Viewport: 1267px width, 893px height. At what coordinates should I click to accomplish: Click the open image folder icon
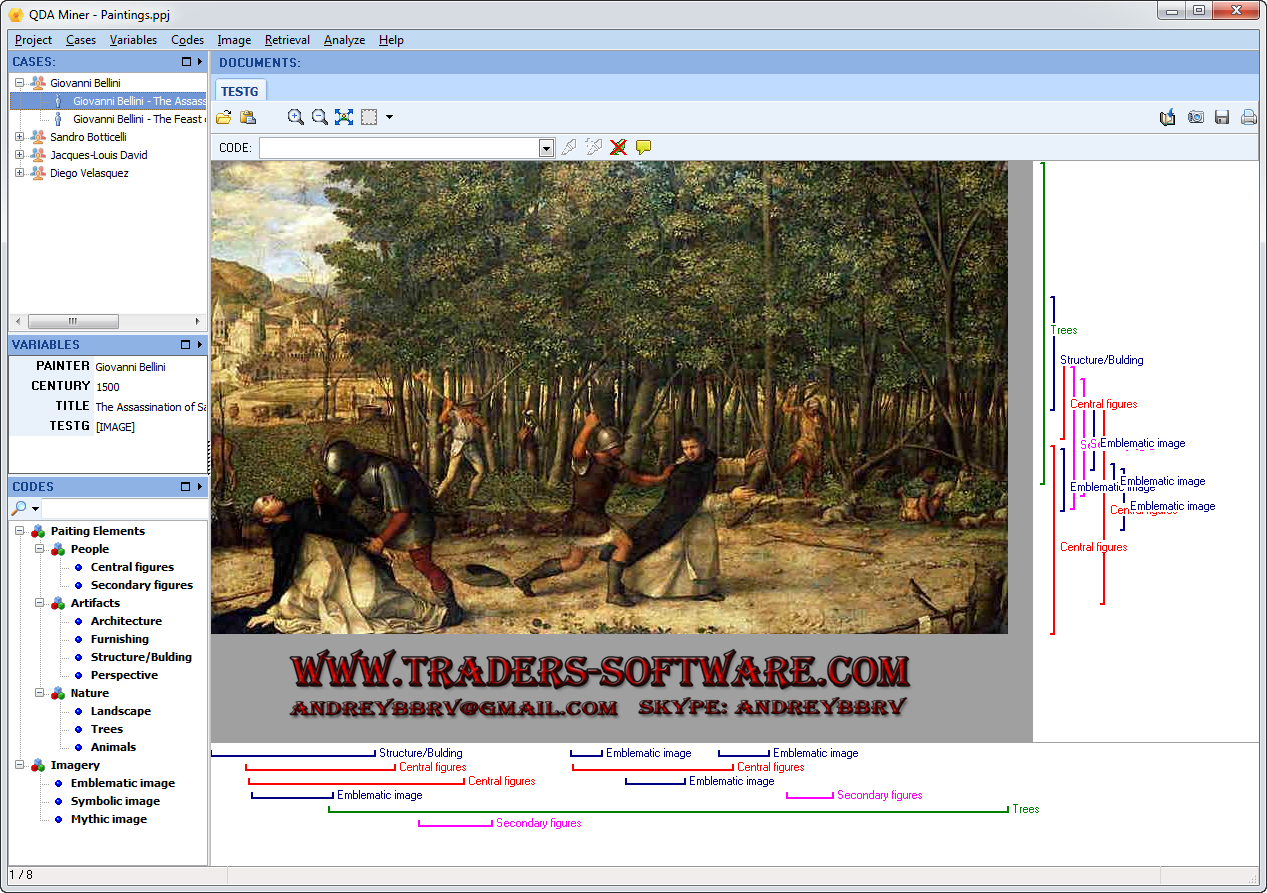(x=224, y=117)
